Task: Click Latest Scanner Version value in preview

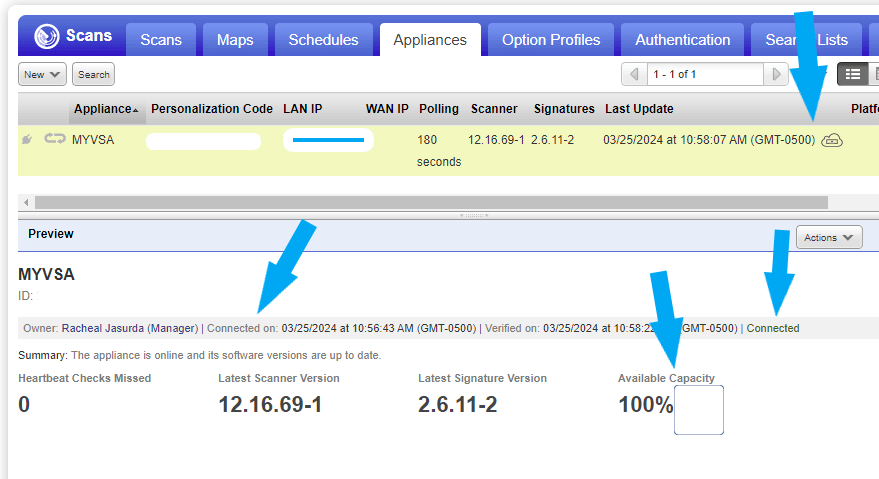Action: 270,404
